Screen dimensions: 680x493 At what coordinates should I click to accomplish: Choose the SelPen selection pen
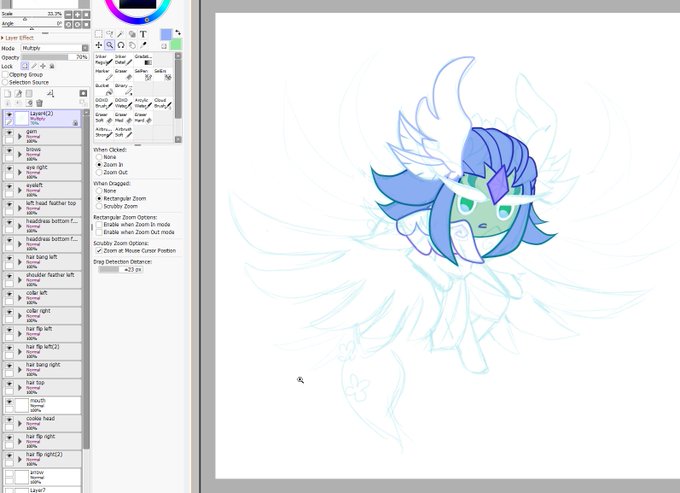click(x=143, y=75)
